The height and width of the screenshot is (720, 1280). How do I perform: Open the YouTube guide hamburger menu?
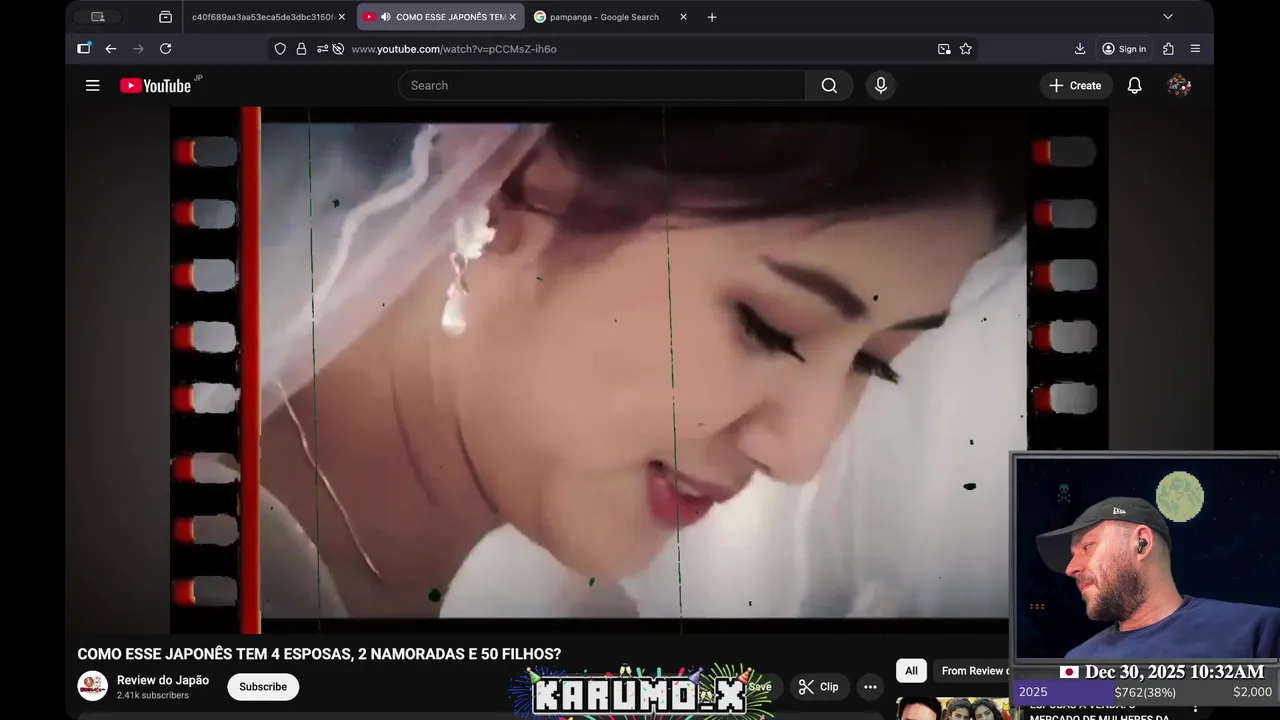(x=93, y=86)
